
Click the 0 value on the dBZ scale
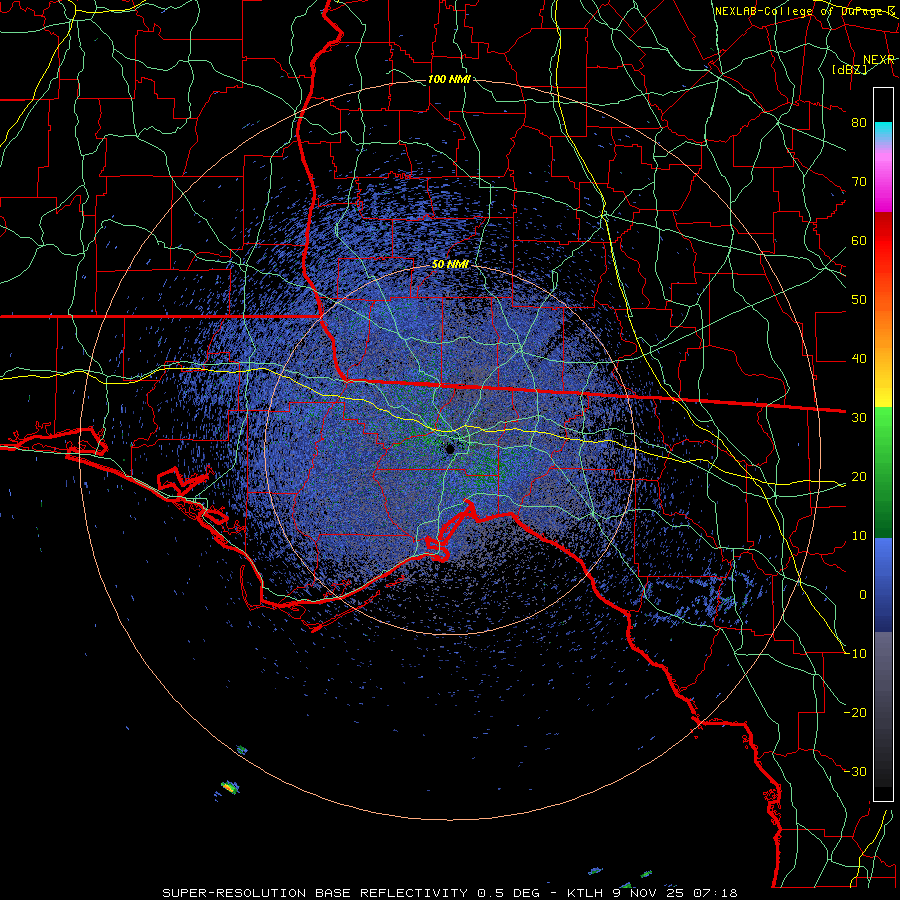tap(863, 595)
